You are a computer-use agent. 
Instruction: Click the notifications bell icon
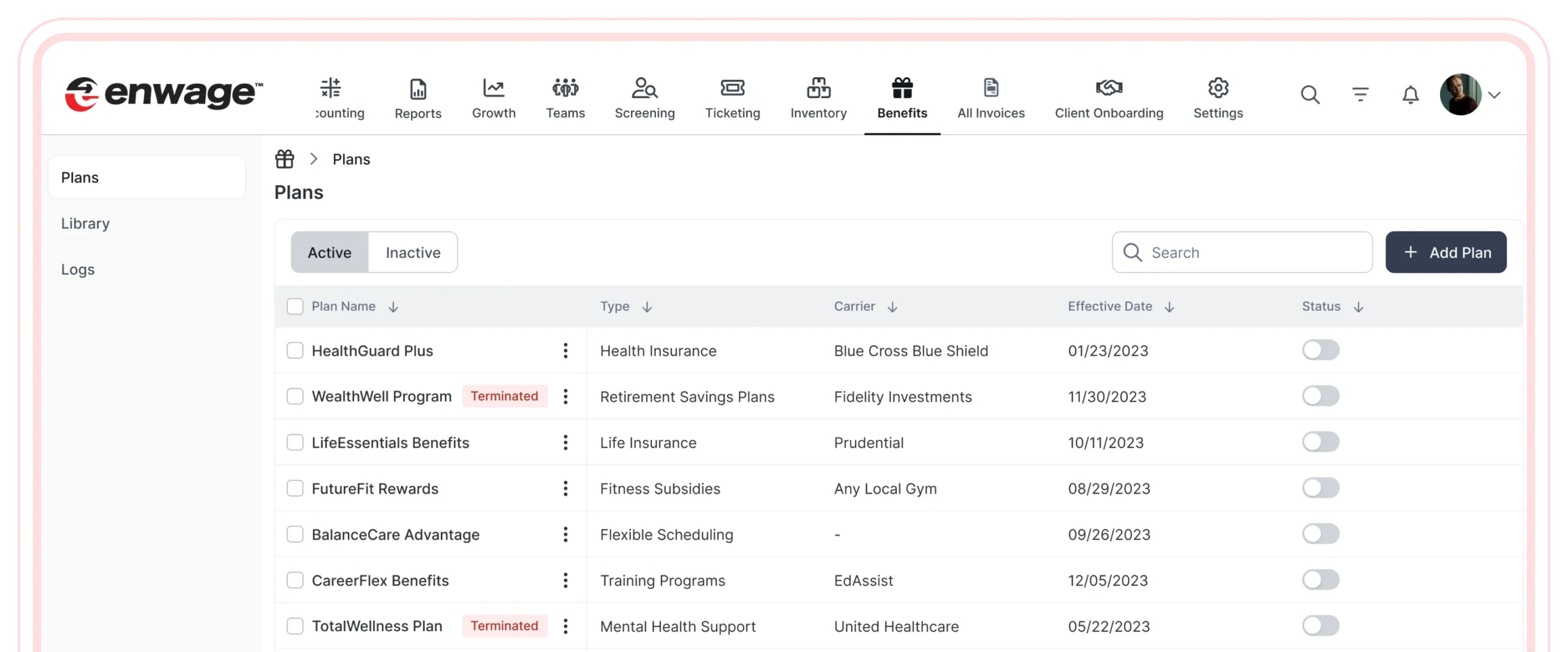tap(1410, 95)
